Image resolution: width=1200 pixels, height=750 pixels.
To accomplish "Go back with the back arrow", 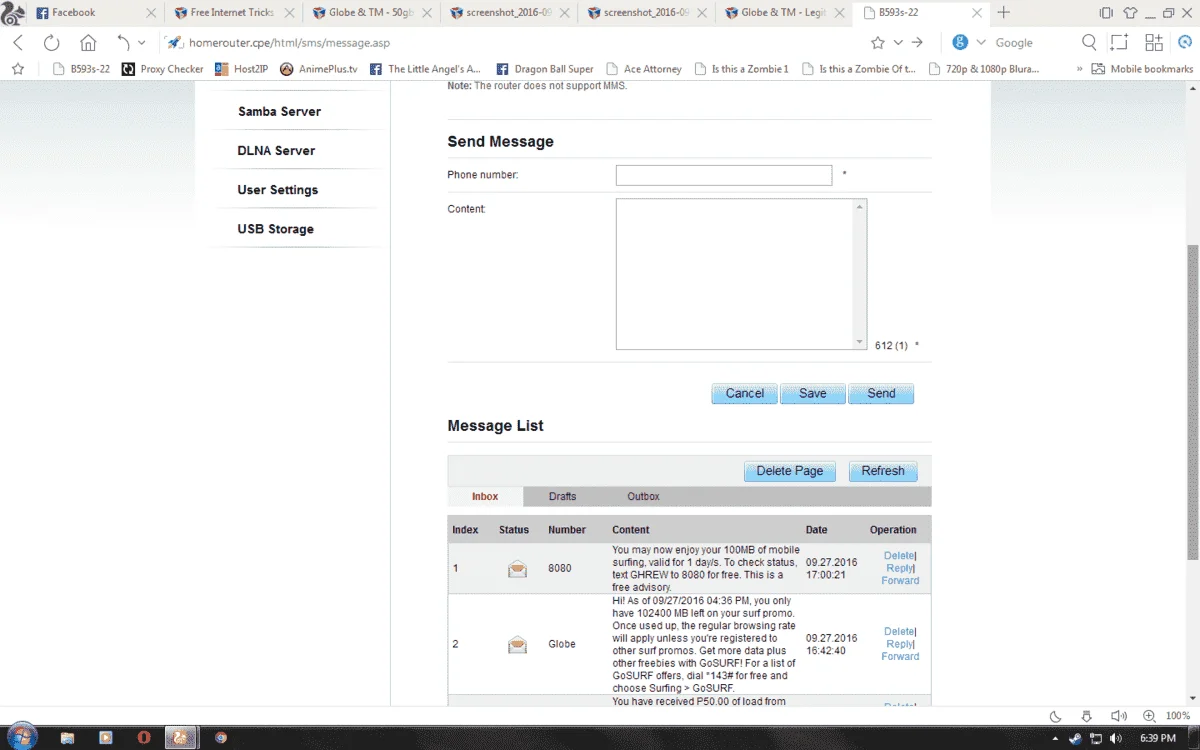I will [18, 43].
